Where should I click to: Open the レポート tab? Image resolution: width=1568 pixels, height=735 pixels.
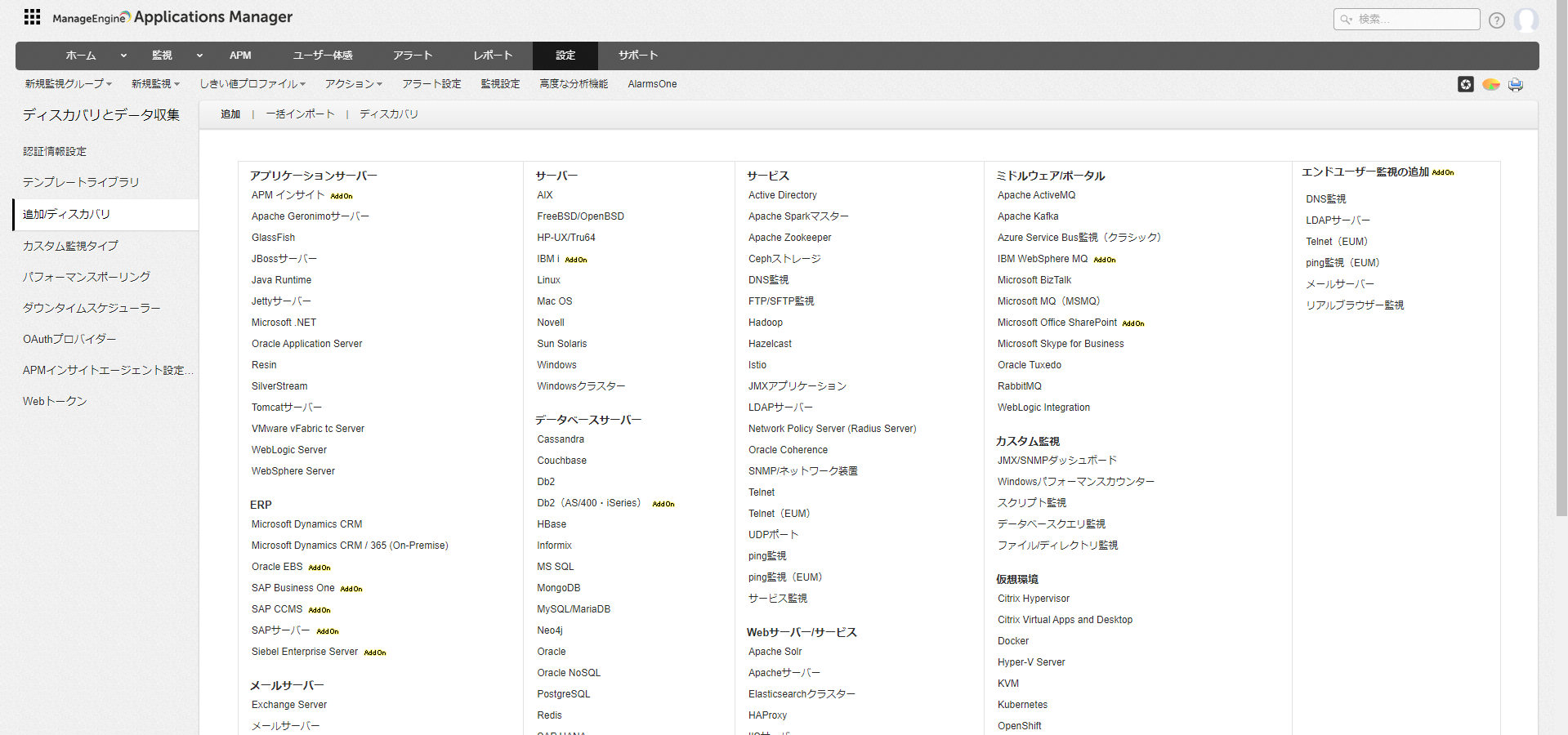pos(493,56)
